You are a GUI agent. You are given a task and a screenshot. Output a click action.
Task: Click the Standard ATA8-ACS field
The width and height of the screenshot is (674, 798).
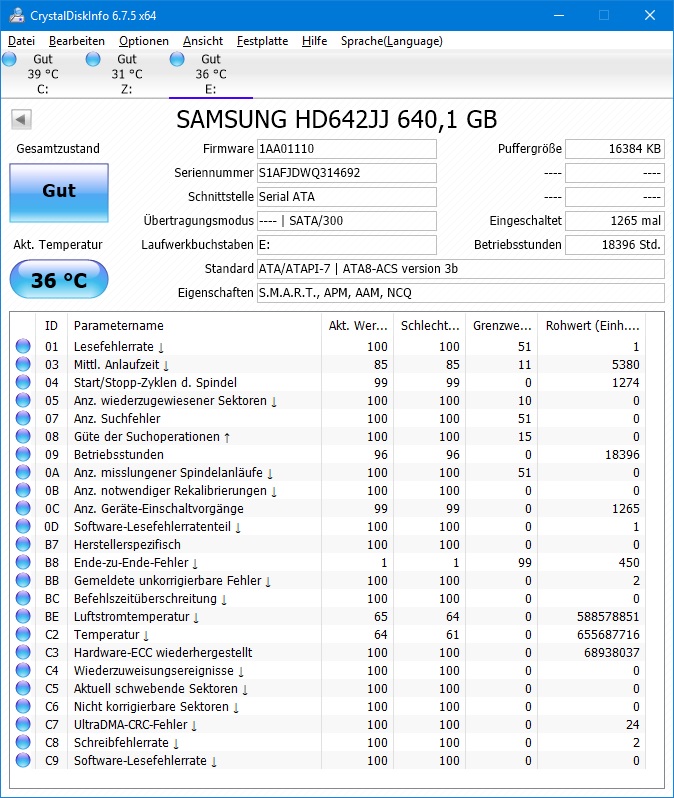point(461,268)
